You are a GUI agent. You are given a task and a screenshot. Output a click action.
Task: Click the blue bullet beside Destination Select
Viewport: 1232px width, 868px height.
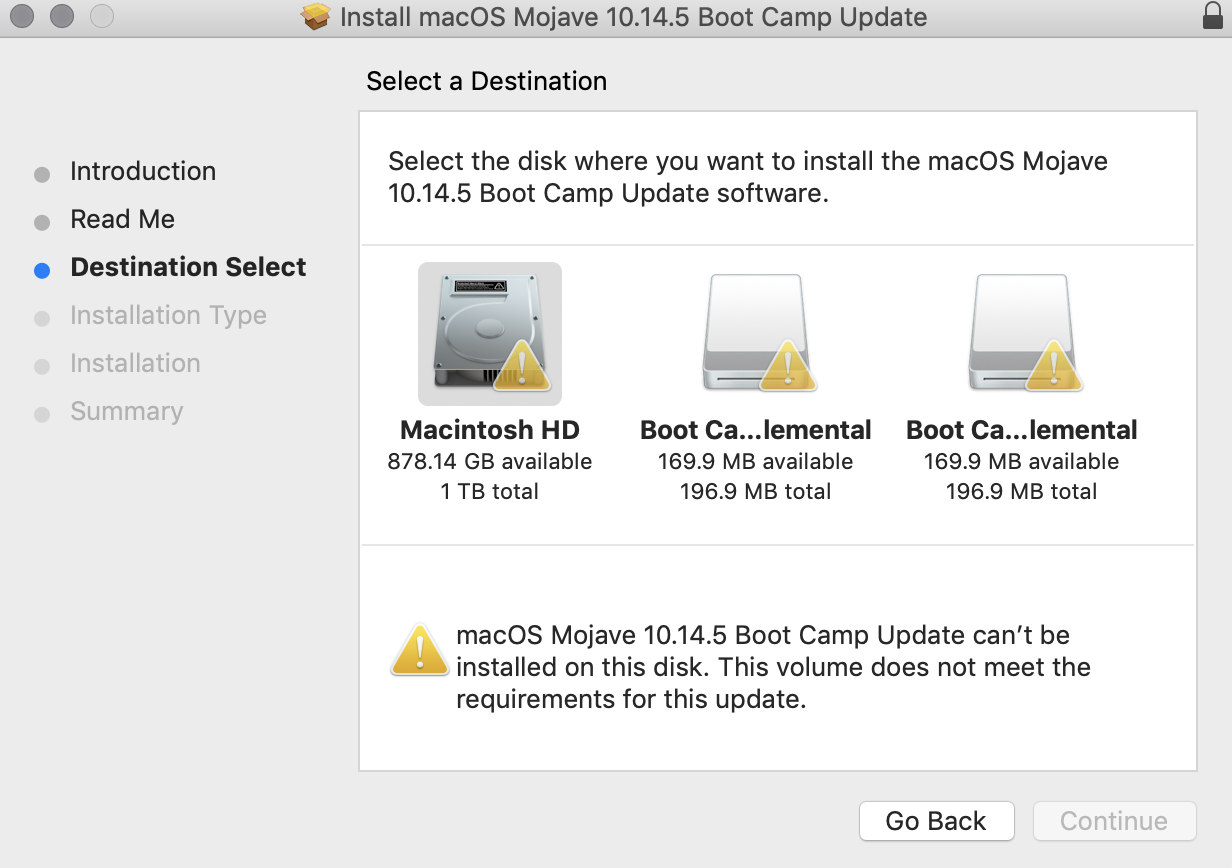42,269
